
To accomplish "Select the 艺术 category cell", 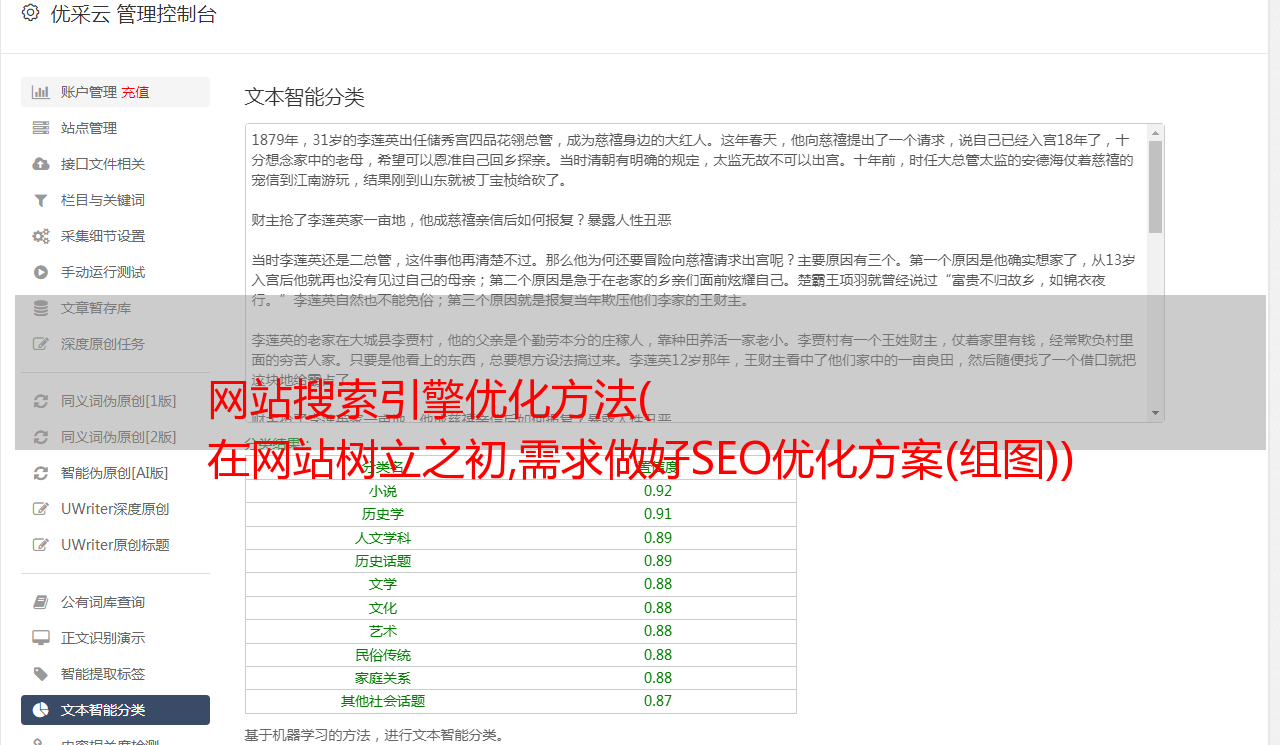I will (383, 631).
